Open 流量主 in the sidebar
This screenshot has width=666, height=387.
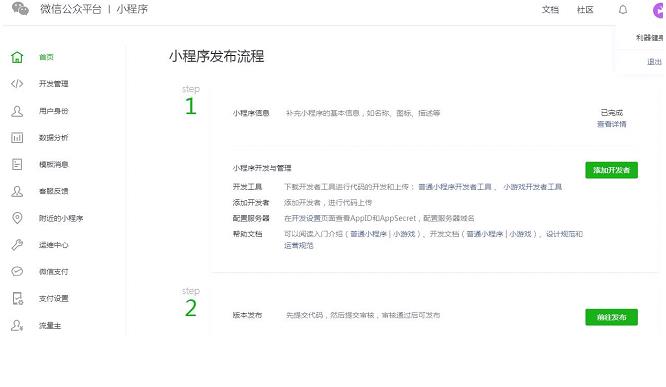coord(50,326)
